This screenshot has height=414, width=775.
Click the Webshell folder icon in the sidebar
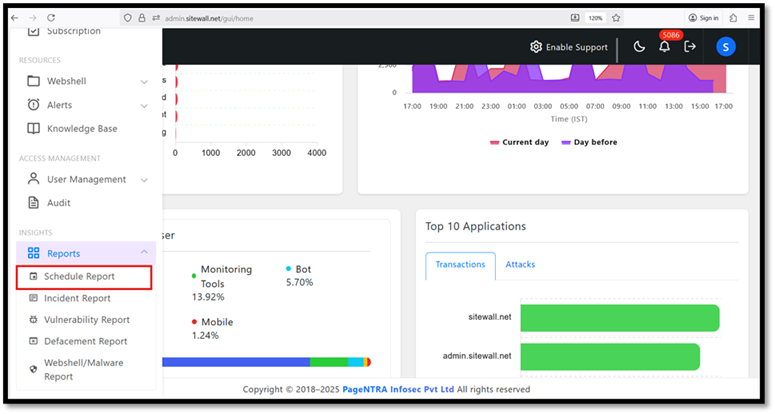[x=34, y=81]
